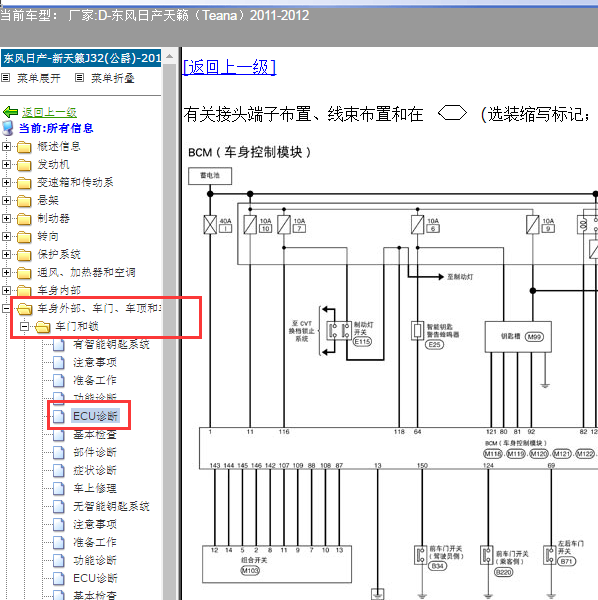
Task: Click folder icon for 制动器
Action: tap(24, 219)
